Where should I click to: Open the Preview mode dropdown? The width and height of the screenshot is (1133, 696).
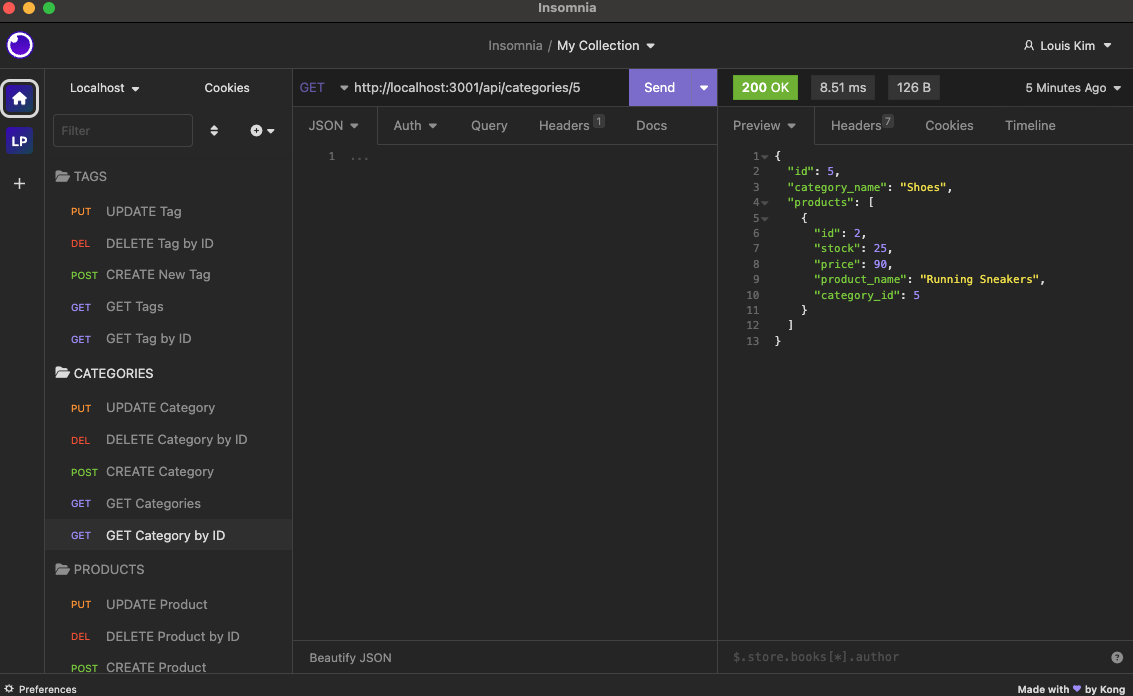click(764, 125)
